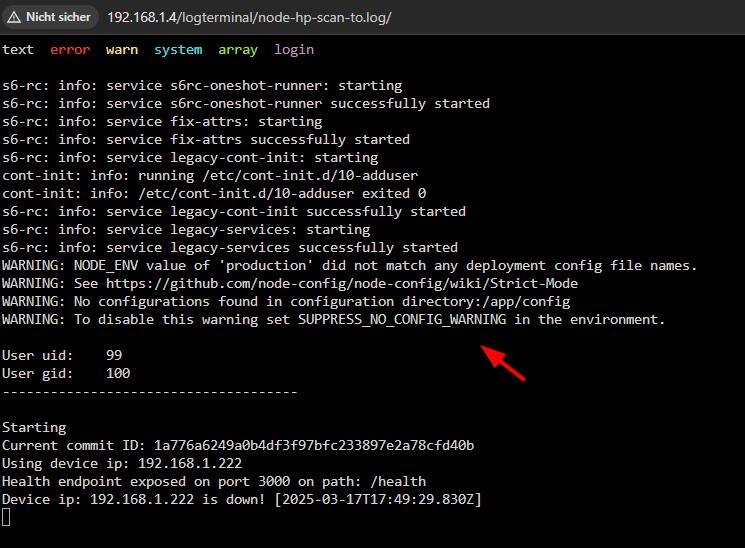Click the 'User uid: 99' line
The image size is (745, 548).
click(x=62, y=356)
